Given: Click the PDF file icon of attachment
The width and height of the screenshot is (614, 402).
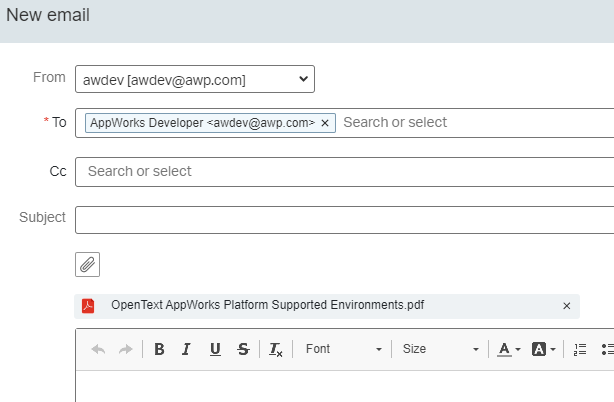Looking at the screenshot, I should pyautogui.click(x=88, y=306).
